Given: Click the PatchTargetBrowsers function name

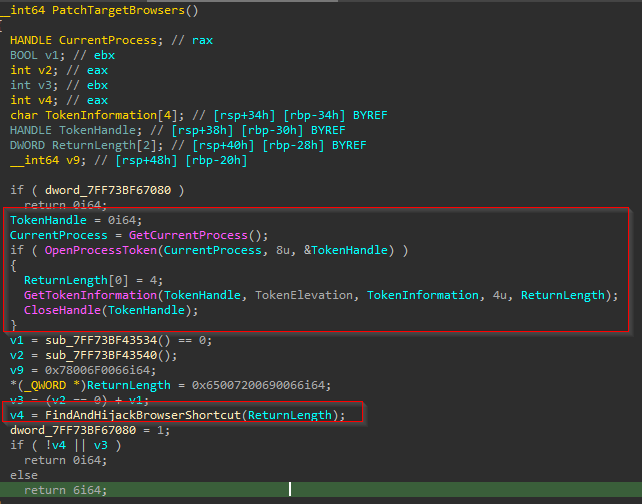Looking at the screenshot, I should tap(119, 10).
